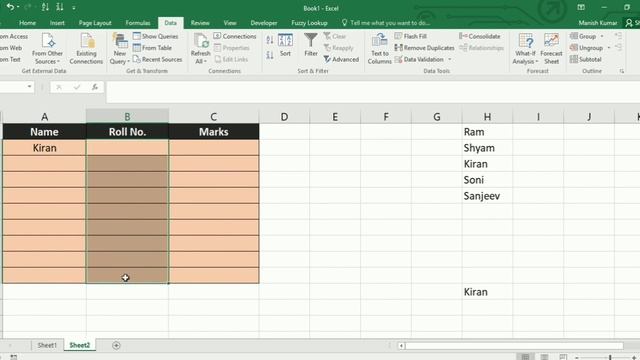
Task: Click the zoom slider
Action: [610, 357]
